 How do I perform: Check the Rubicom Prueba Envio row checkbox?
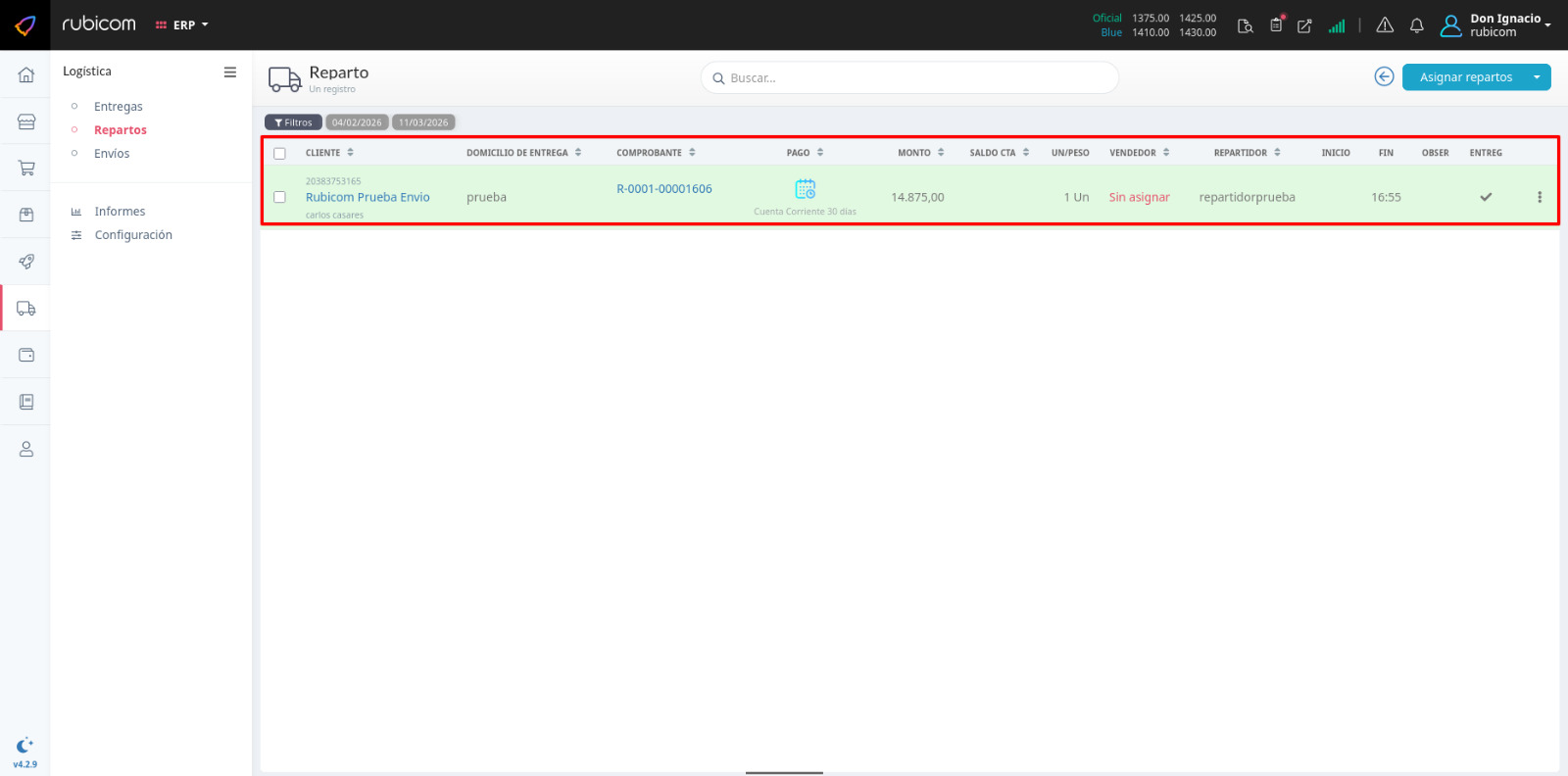click(x=280, y=197)
